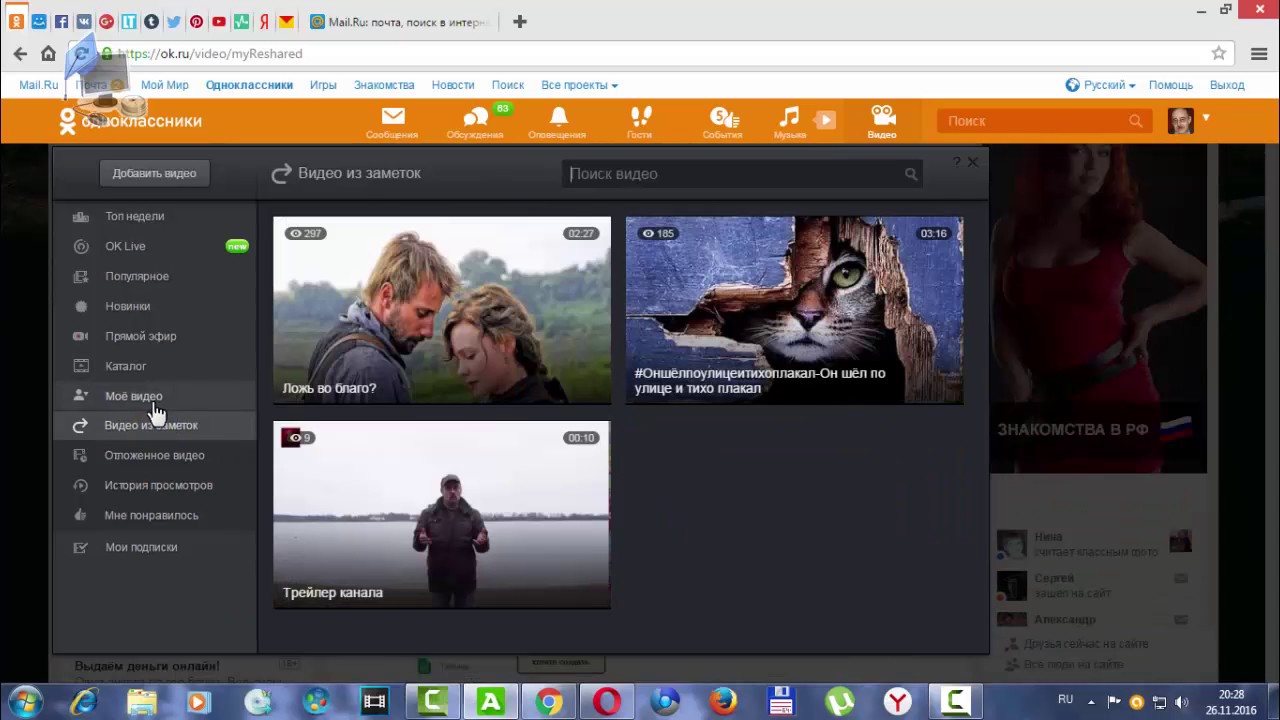Open Музыка music note icon
The image size is (1280, 720).
pos(790,122)
